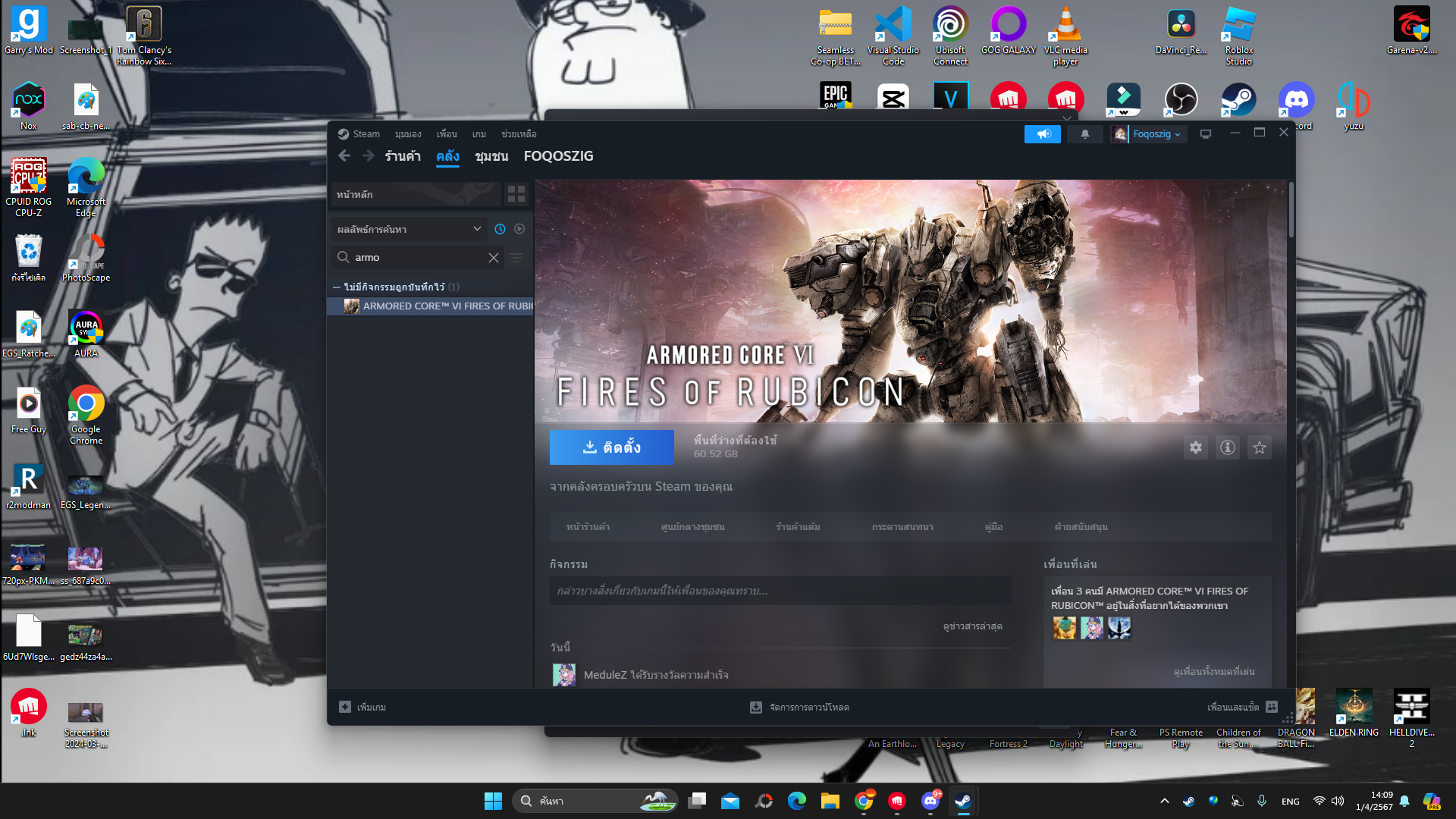1456x819 pixels.
Task: Click the เพิ่มเกม add game button
Action: point(362,707)
